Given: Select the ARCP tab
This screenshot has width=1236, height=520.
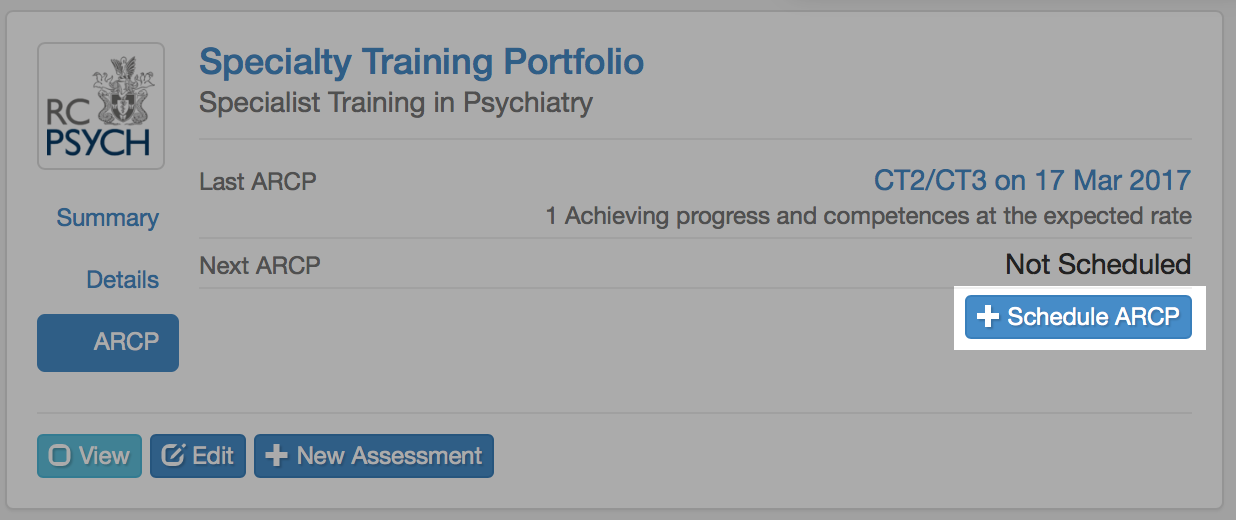Looking at the screenshot, I should [108, 342].
